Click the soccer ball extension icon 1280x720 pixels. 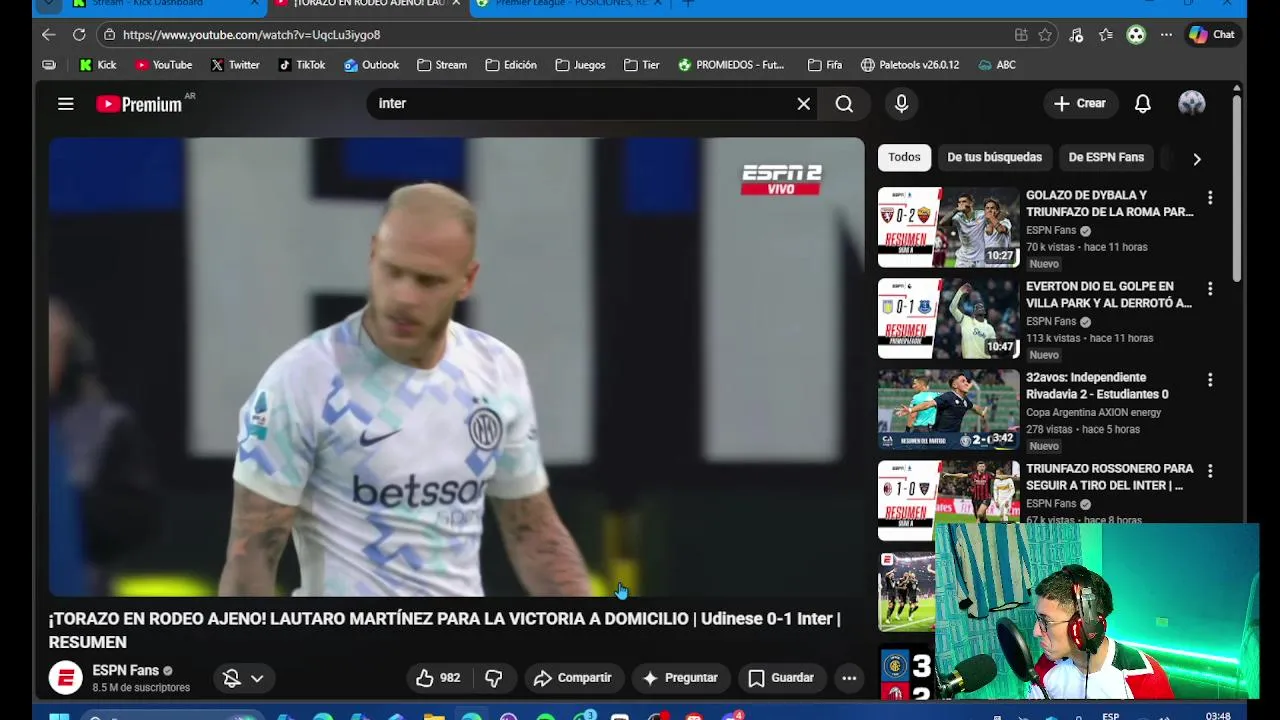pos(1136,35)
